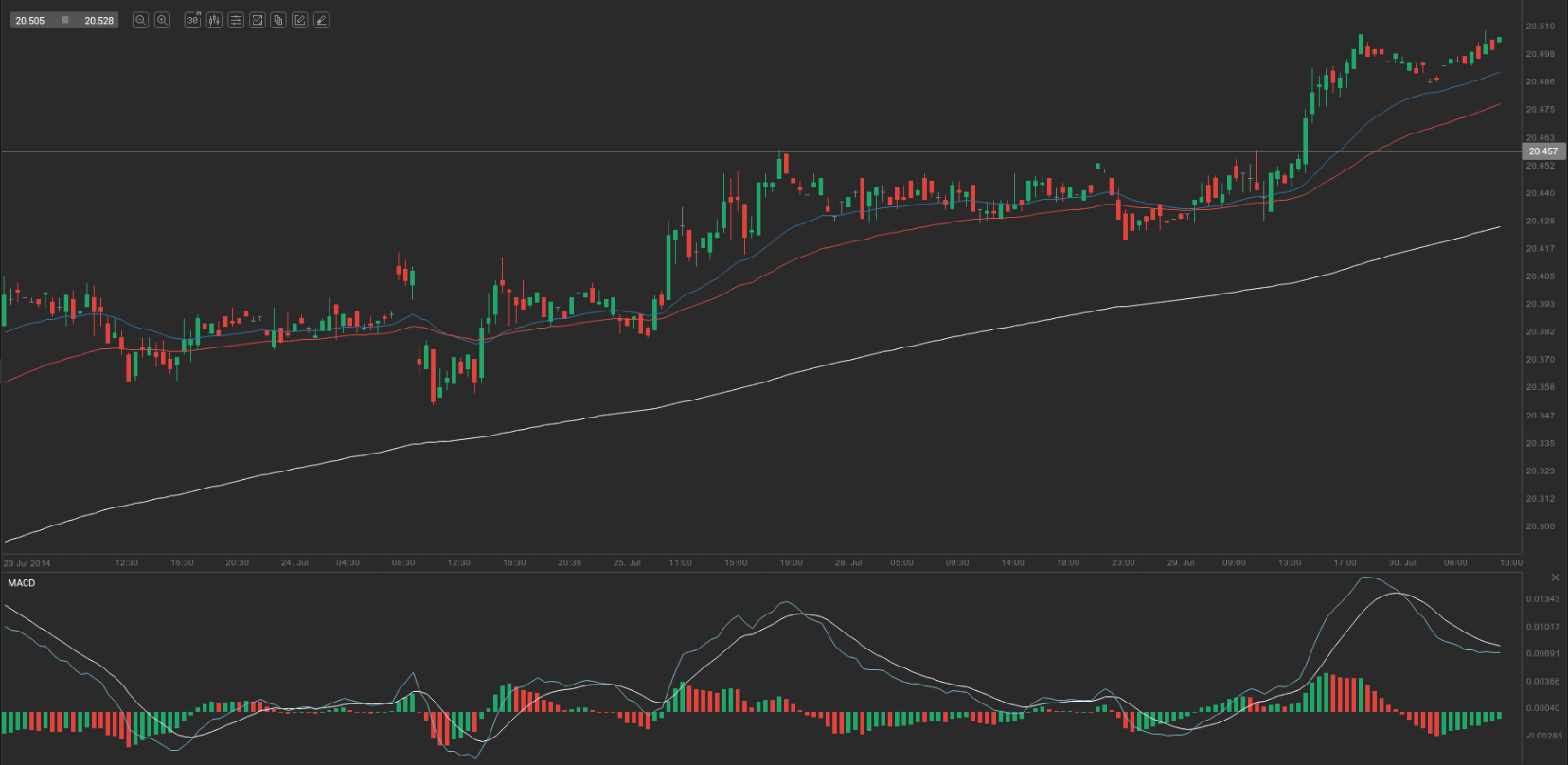Screen dimensions: 1568x765
Task: Open the 30-minute timeframe selector
Action: pyautogui.click(x=192, y=20)
